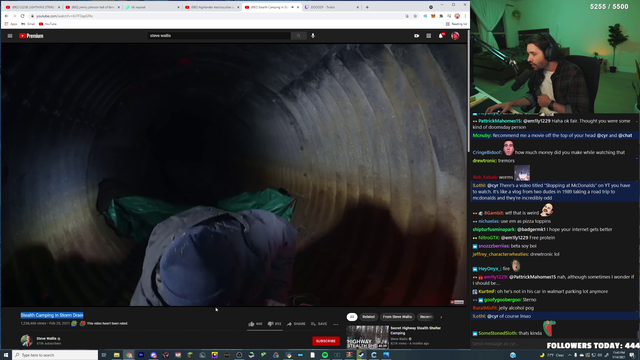Open the Gmail bookmark

click(28, 24)
